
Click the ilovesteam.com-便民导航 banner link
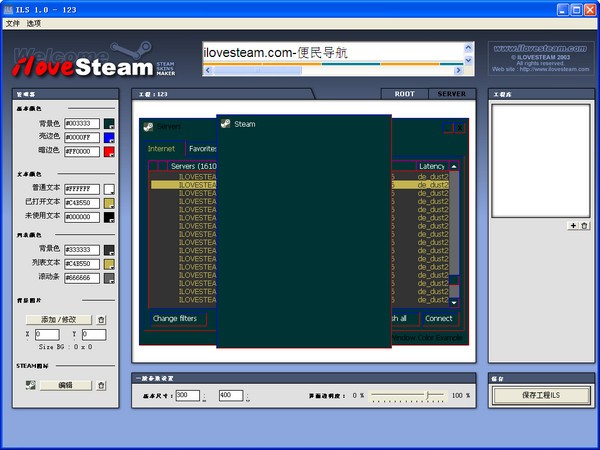point(276,52)
